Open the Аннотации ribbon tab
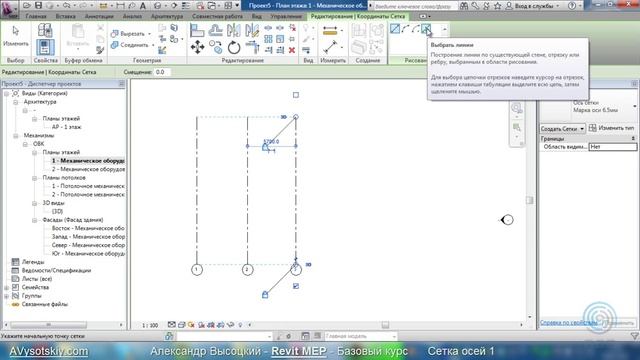 click(99, 16)
